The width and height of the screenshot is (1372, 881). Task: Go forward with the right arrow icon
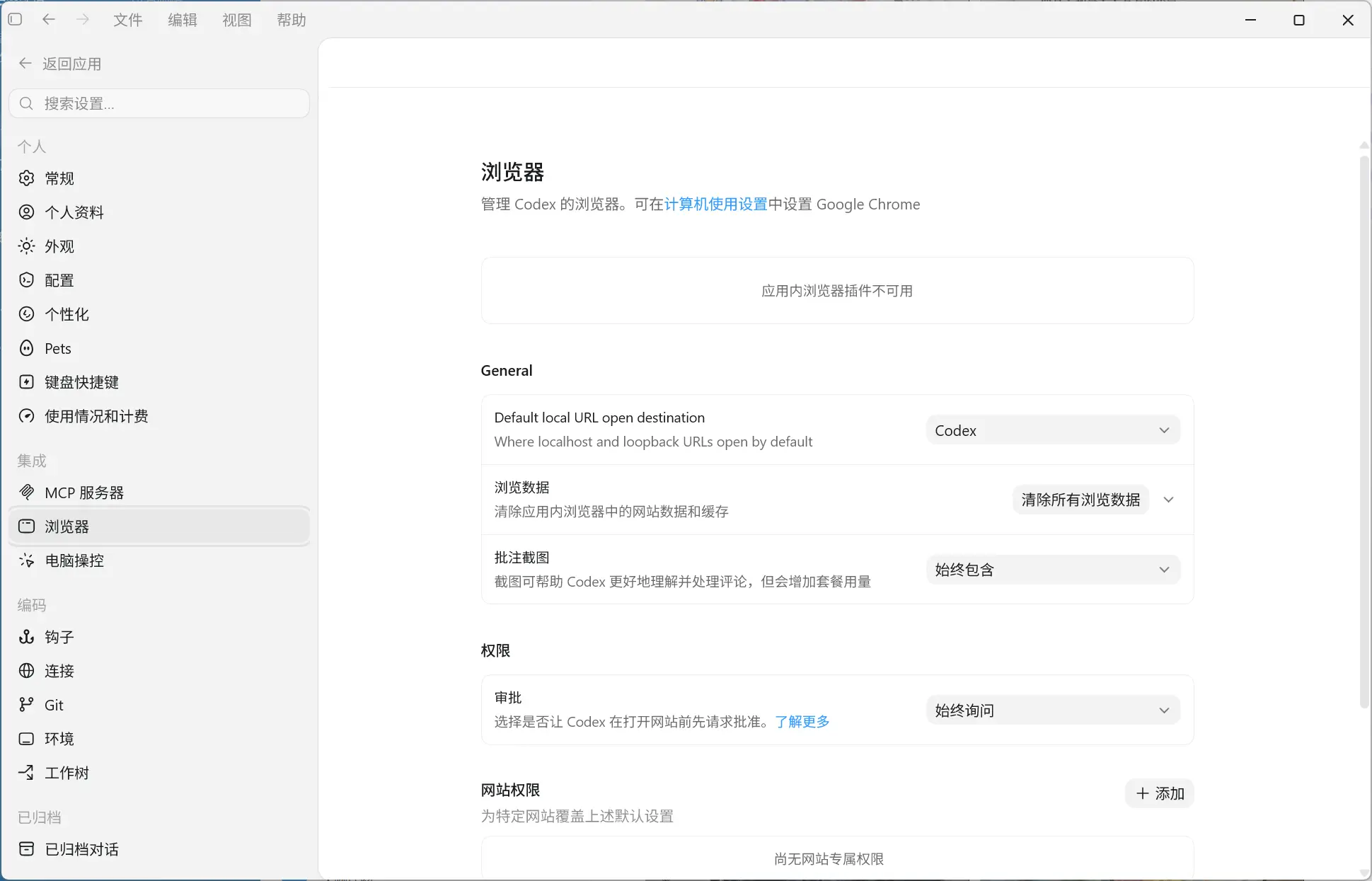(83, 20)
